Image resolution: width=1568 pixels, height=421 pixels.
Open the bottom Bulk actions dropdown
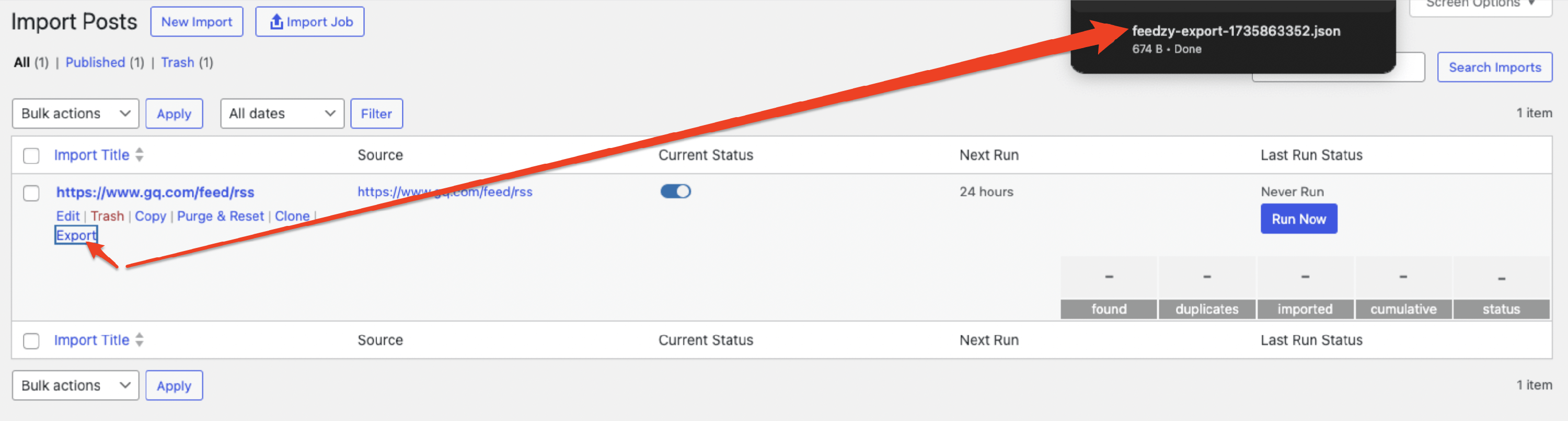click(75, 385)
